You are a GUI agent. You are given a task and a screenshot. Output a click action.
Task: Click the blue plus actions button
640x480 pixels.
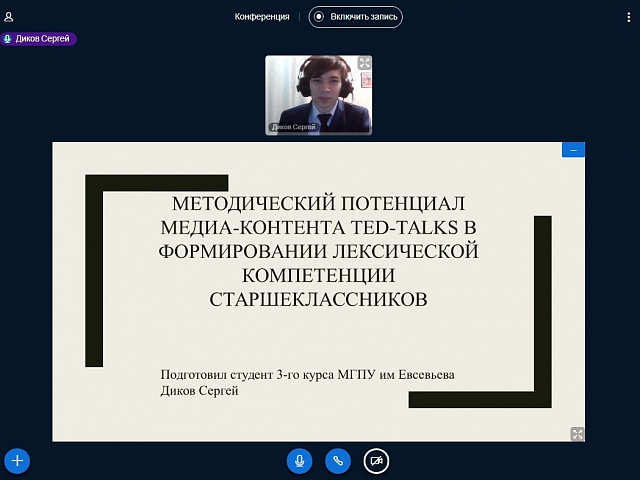pos(17,461)
